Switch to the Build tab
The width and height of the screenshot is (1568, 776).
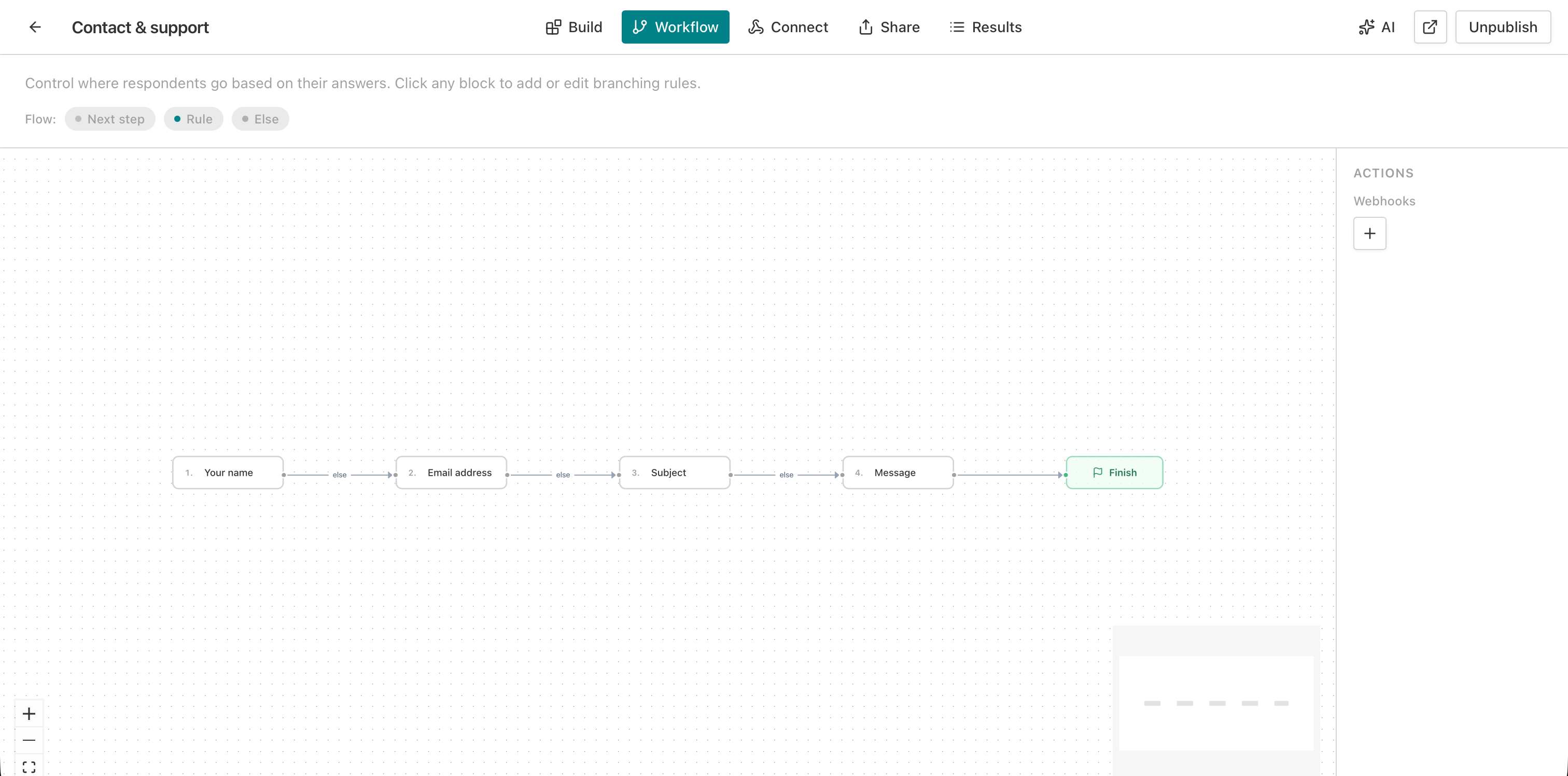(x=573, y=27)
